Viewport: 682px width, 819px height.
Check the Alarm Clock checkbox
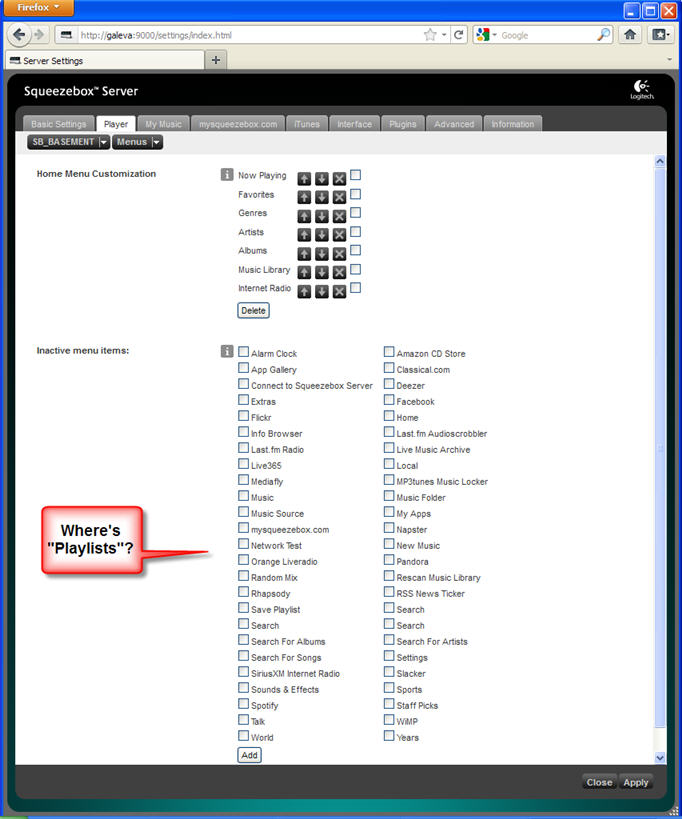(x=244, y=353)
